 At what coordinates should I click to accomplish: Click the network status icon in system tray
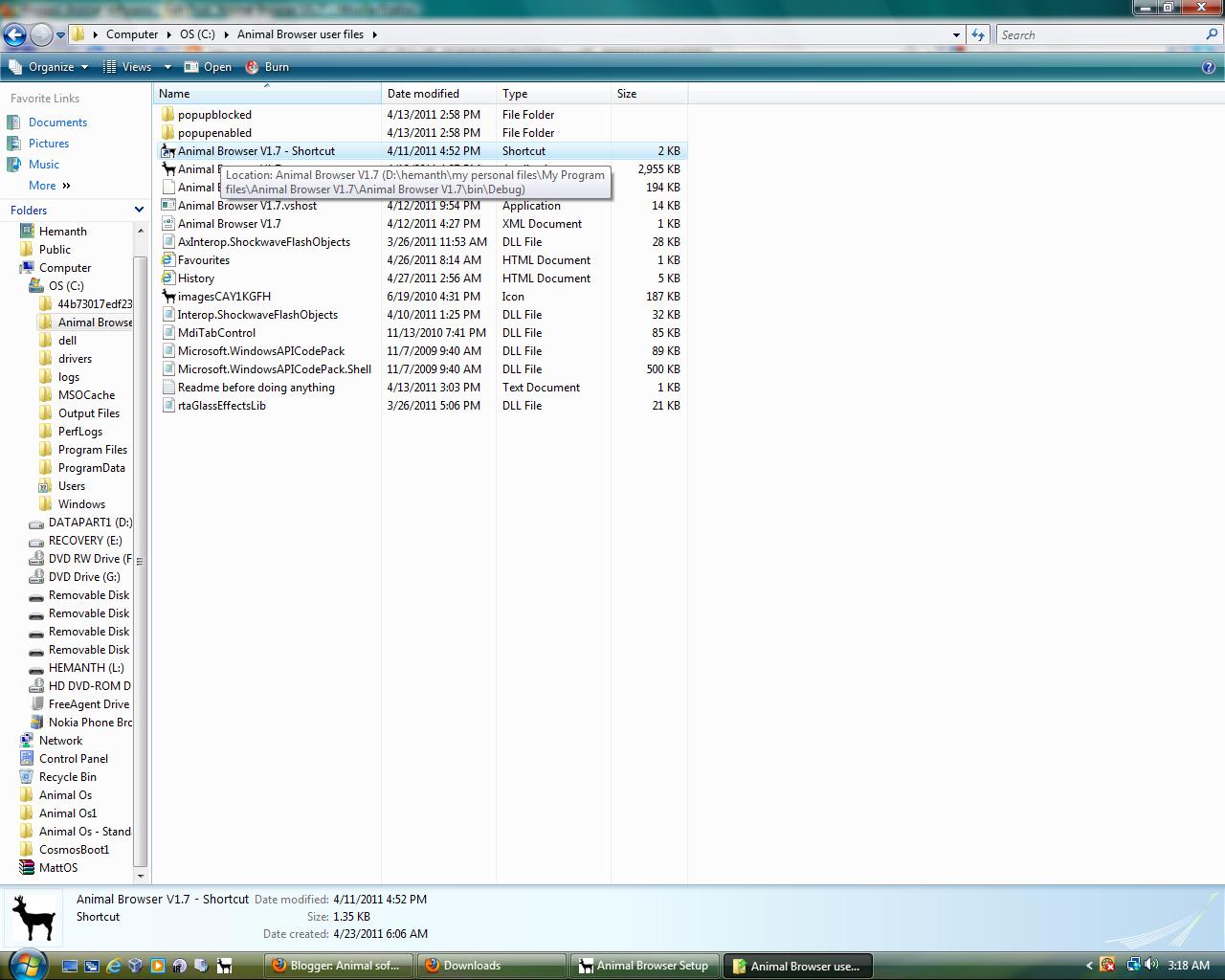(x=1134, y=966)
